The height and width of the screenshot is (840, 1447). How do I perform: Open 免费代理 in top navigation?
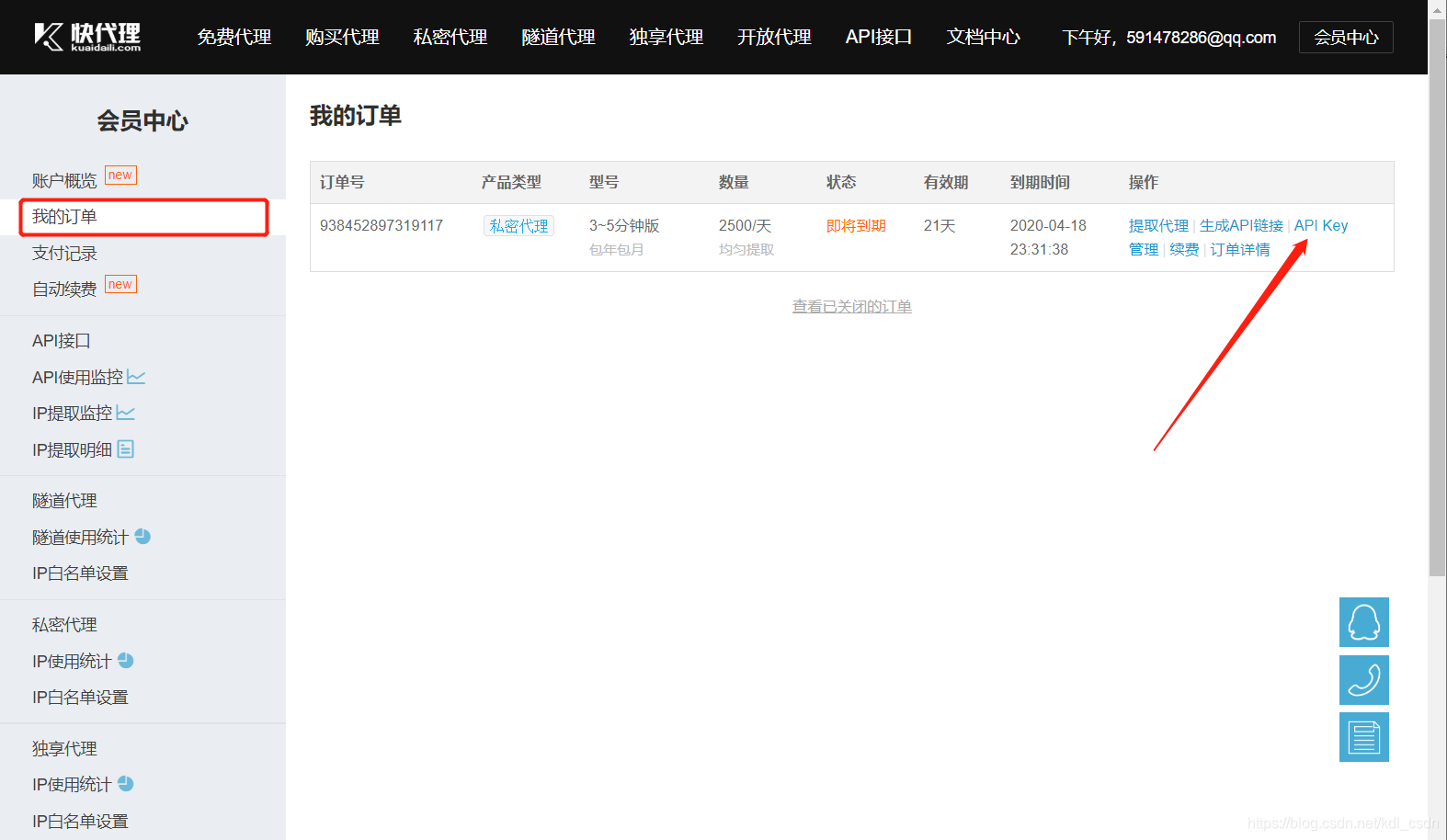pyautogui.click(x=234, y=37)
